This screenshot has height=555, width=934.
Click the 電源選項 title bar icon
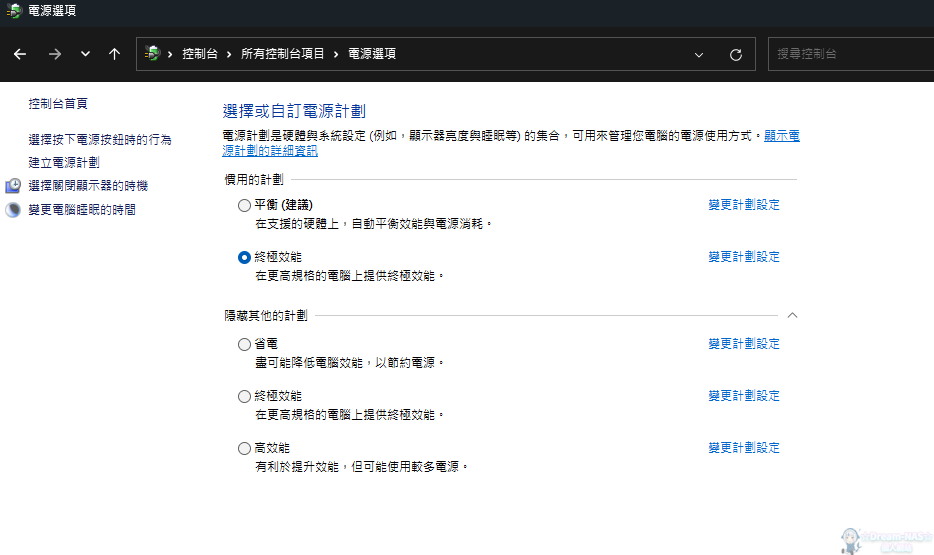pos(14,11)
